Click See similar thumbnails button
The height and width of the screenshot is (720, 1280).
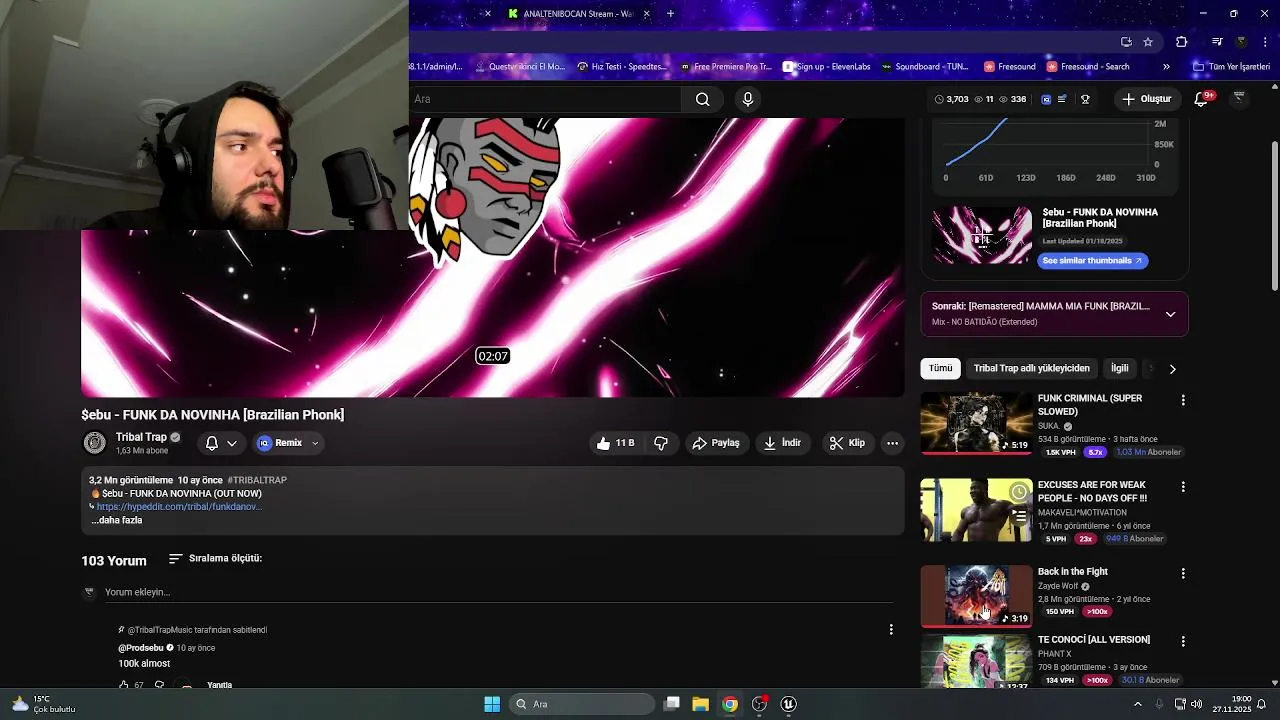(1092, 261)
